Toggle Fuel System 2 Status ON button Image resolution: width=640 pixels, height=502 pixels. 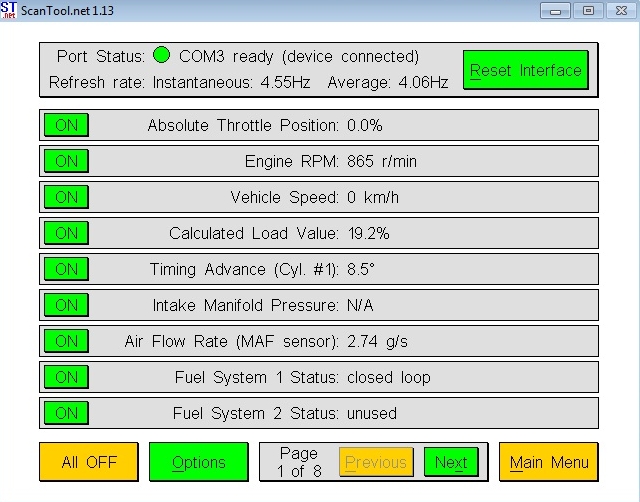(x=66, y=413)
